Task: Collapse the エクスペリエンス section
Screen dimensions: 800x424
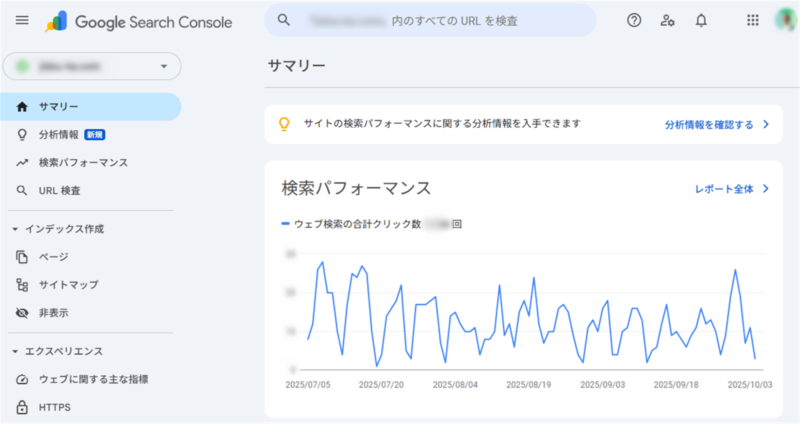Action: (x=15, y=351)
